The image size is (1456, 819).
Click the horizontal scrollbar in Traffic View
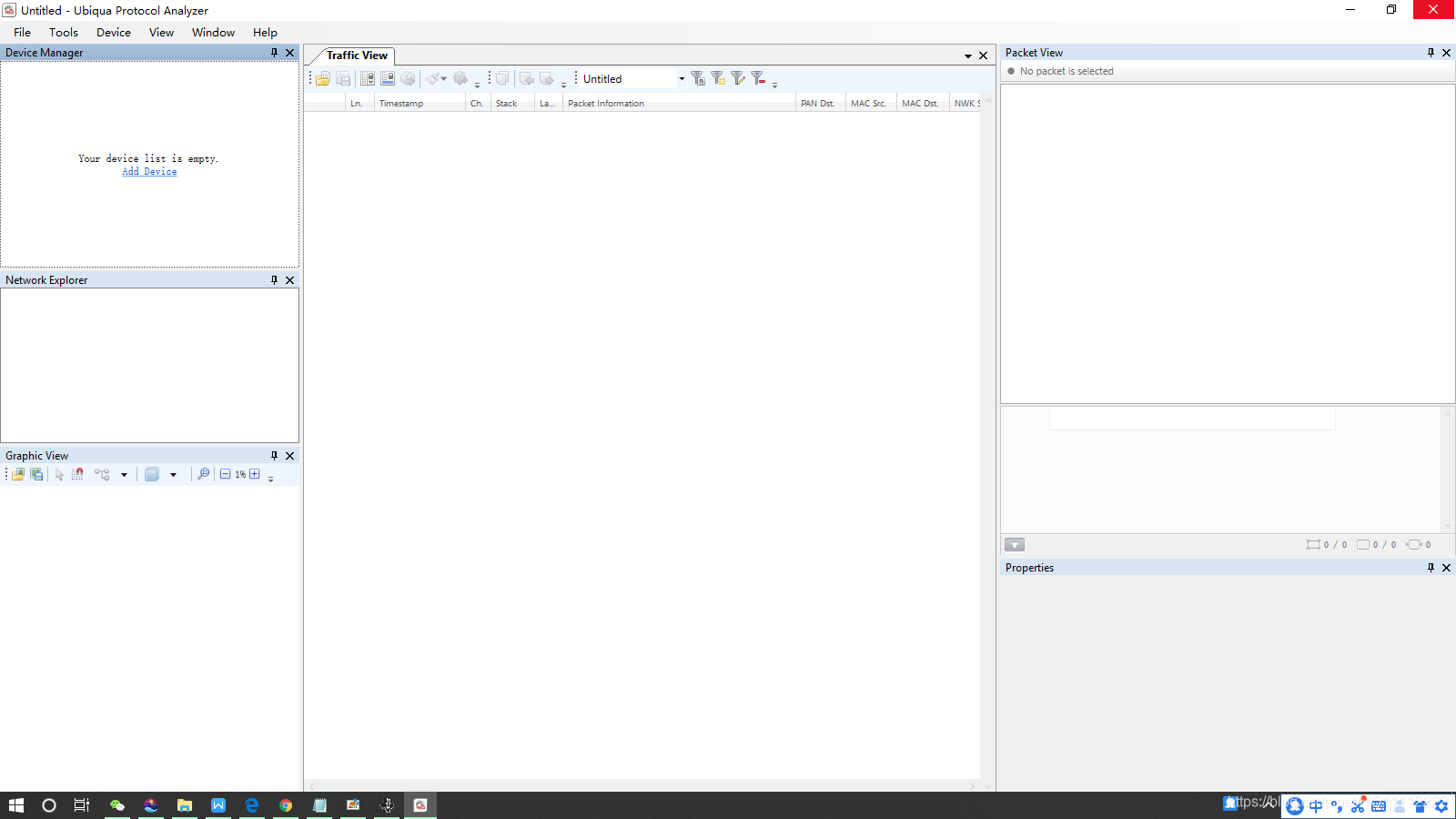(x=642, y=785)
